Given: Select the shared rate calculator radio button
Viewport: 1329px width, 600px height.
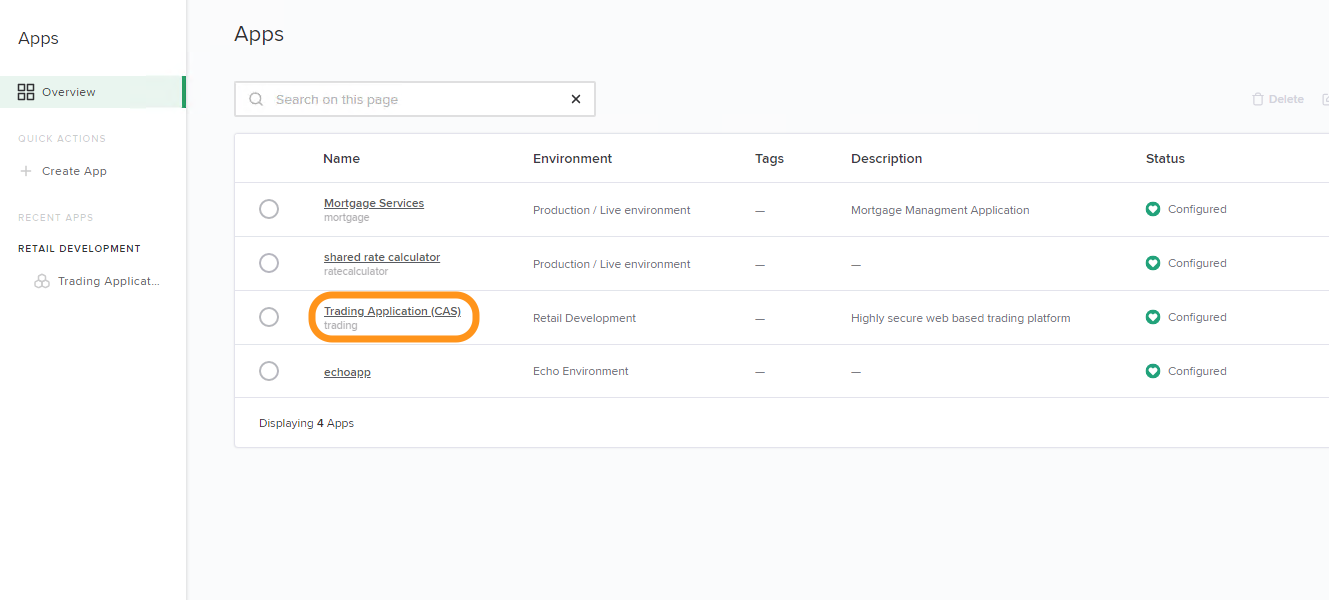Looking at the screenshot, I should pos(269,263).
